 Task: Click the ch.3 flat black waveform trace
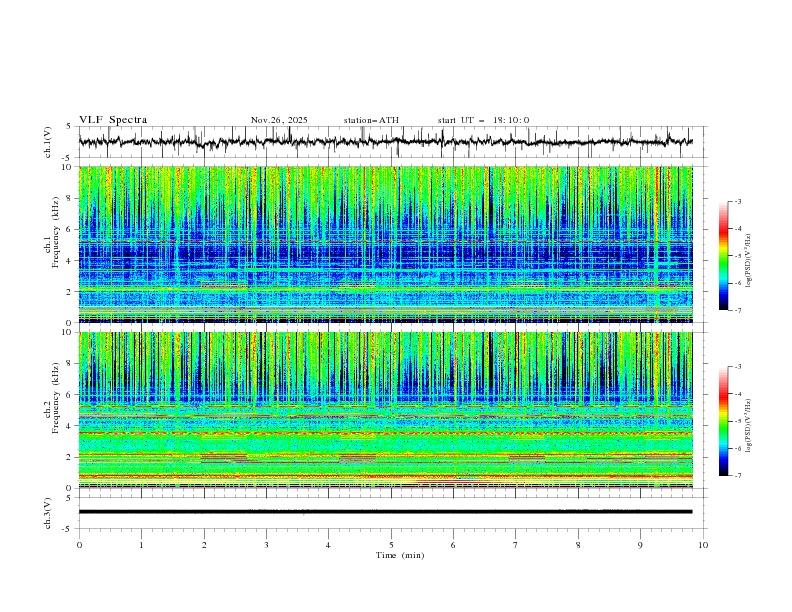tap(385, 512)
